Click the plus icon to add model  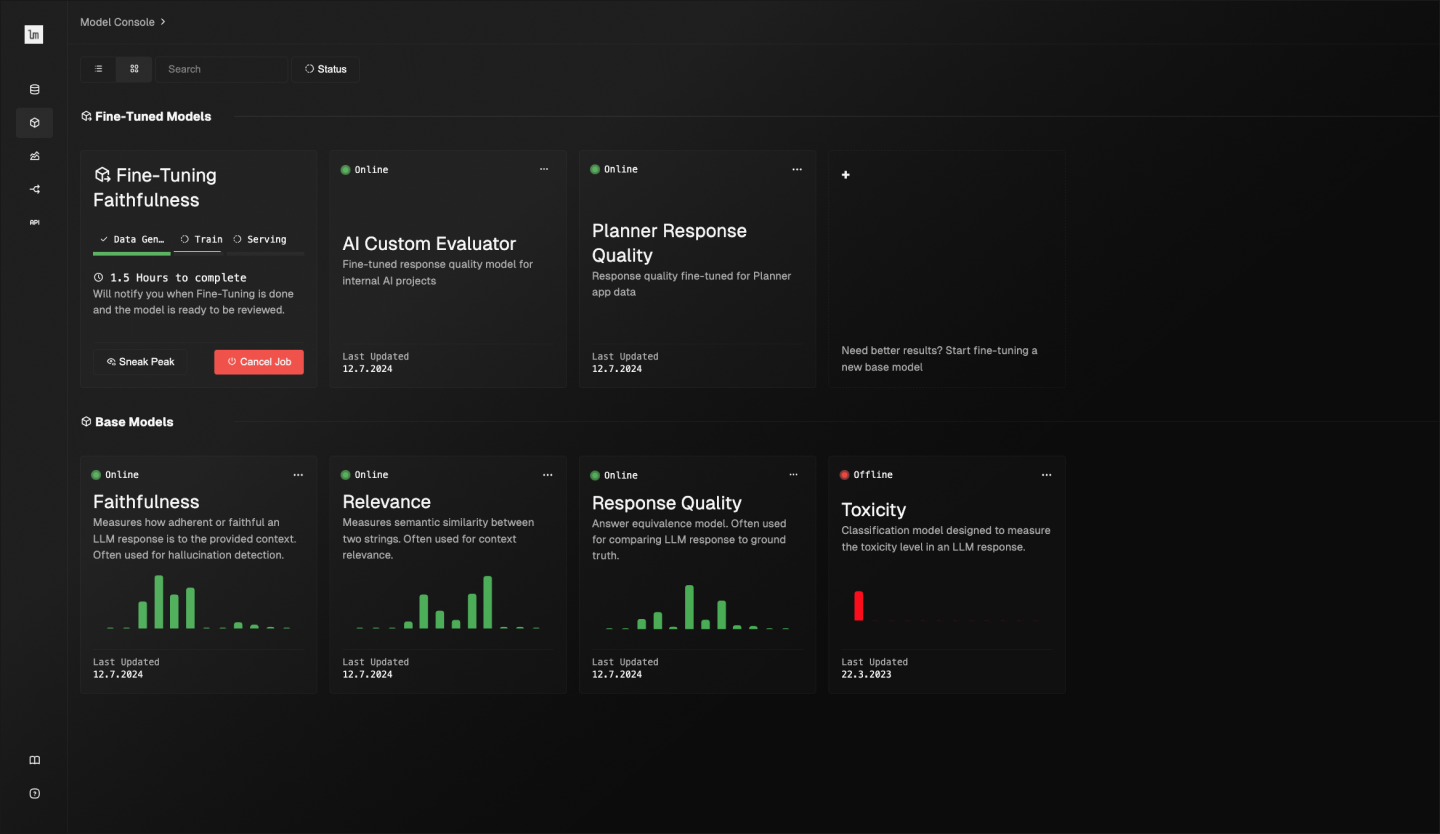(x=846, y=175)
